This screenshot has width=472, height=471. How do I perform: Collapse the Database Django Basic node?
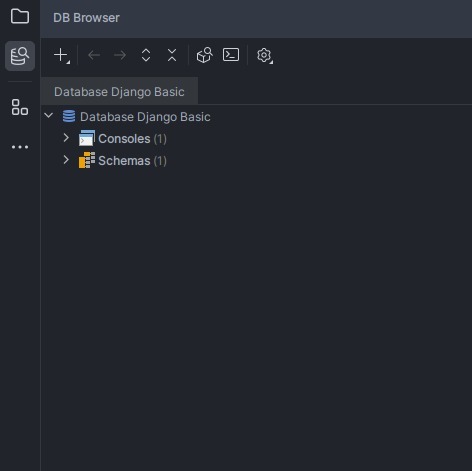pos(49,116)
